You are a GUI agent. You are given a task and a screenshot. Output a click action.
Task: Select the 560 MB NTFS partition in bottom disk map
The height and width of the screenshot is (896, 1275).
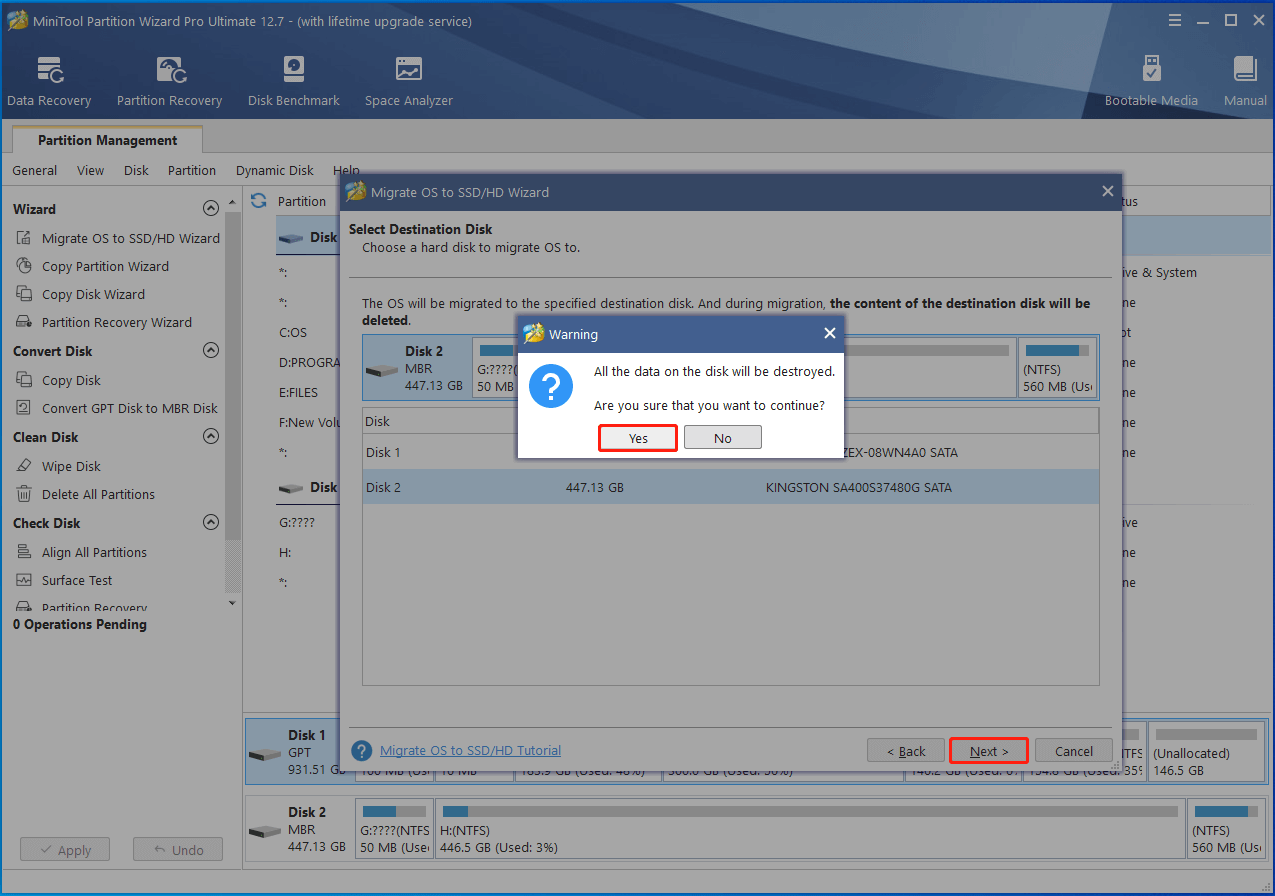tap(1225, 829)
